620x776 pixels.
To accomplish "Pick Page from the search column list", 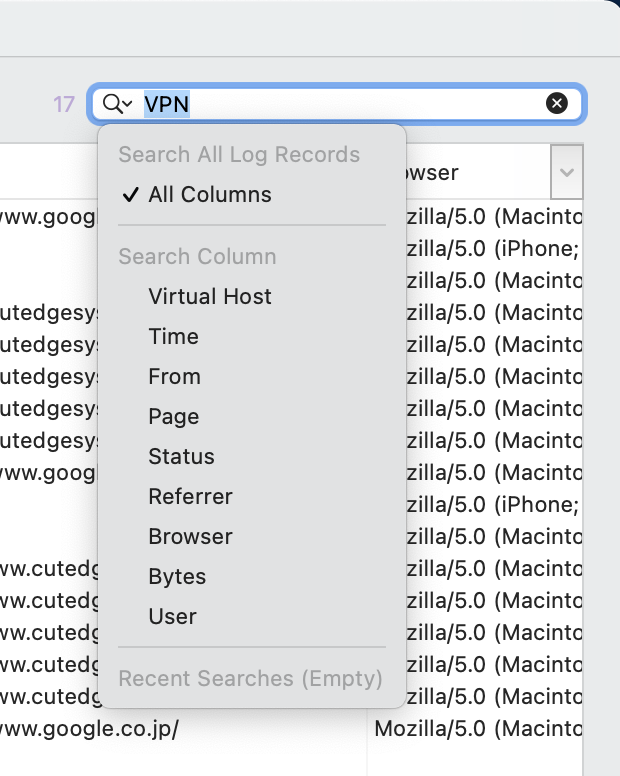I will point(173,416).
